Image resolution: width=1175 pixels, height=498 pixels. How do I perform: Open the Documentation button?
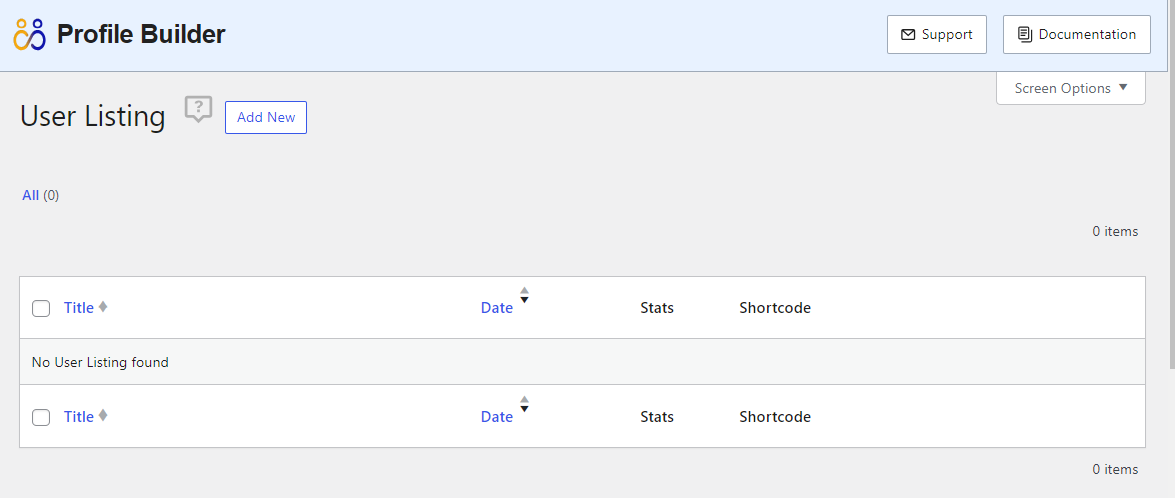pos(1077,34)
